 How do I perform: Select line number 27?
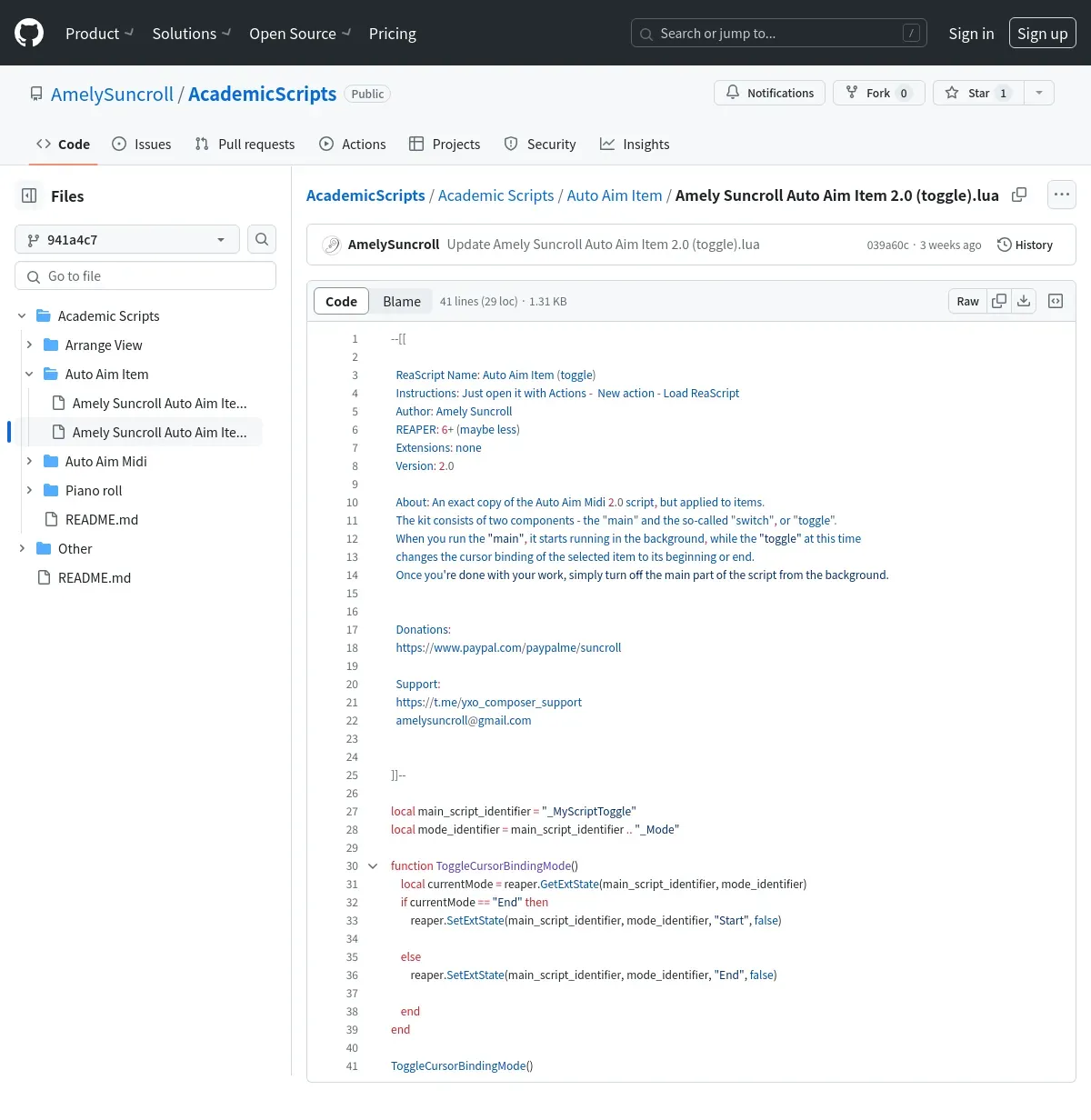coord(352,811)
